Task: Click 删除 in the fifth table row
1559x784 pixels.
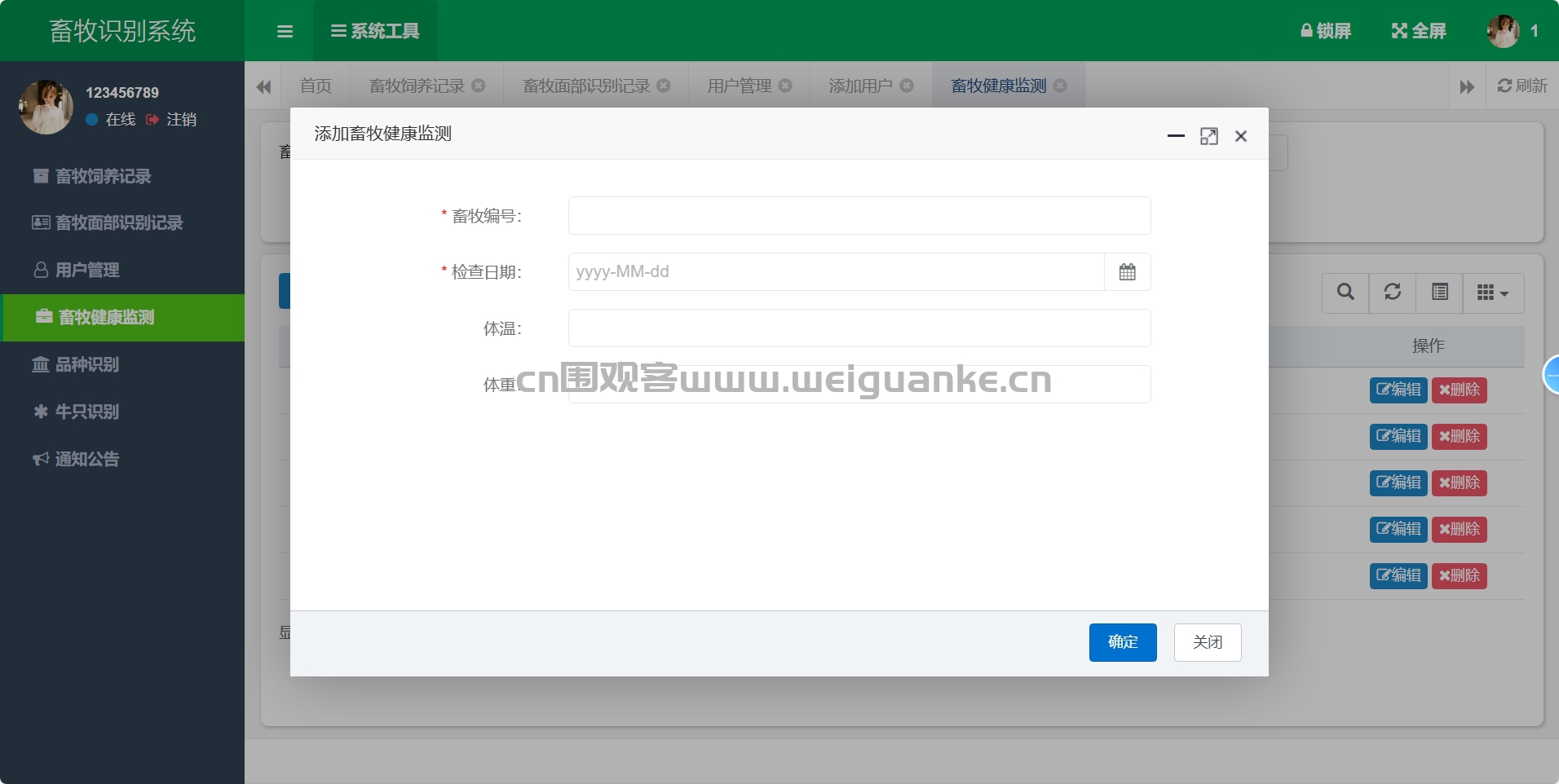Action: (x=1460, y=575)
